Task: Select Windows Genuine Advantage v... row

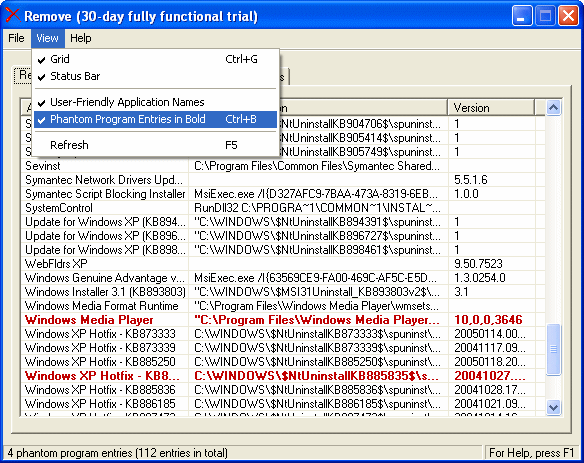Action: [x=283, y=278]
